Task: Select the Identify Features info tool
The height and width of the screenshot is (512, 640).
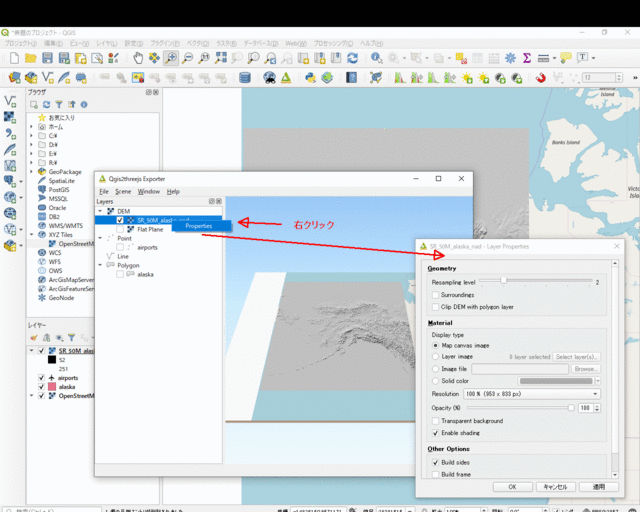Action: click(376, 58)
